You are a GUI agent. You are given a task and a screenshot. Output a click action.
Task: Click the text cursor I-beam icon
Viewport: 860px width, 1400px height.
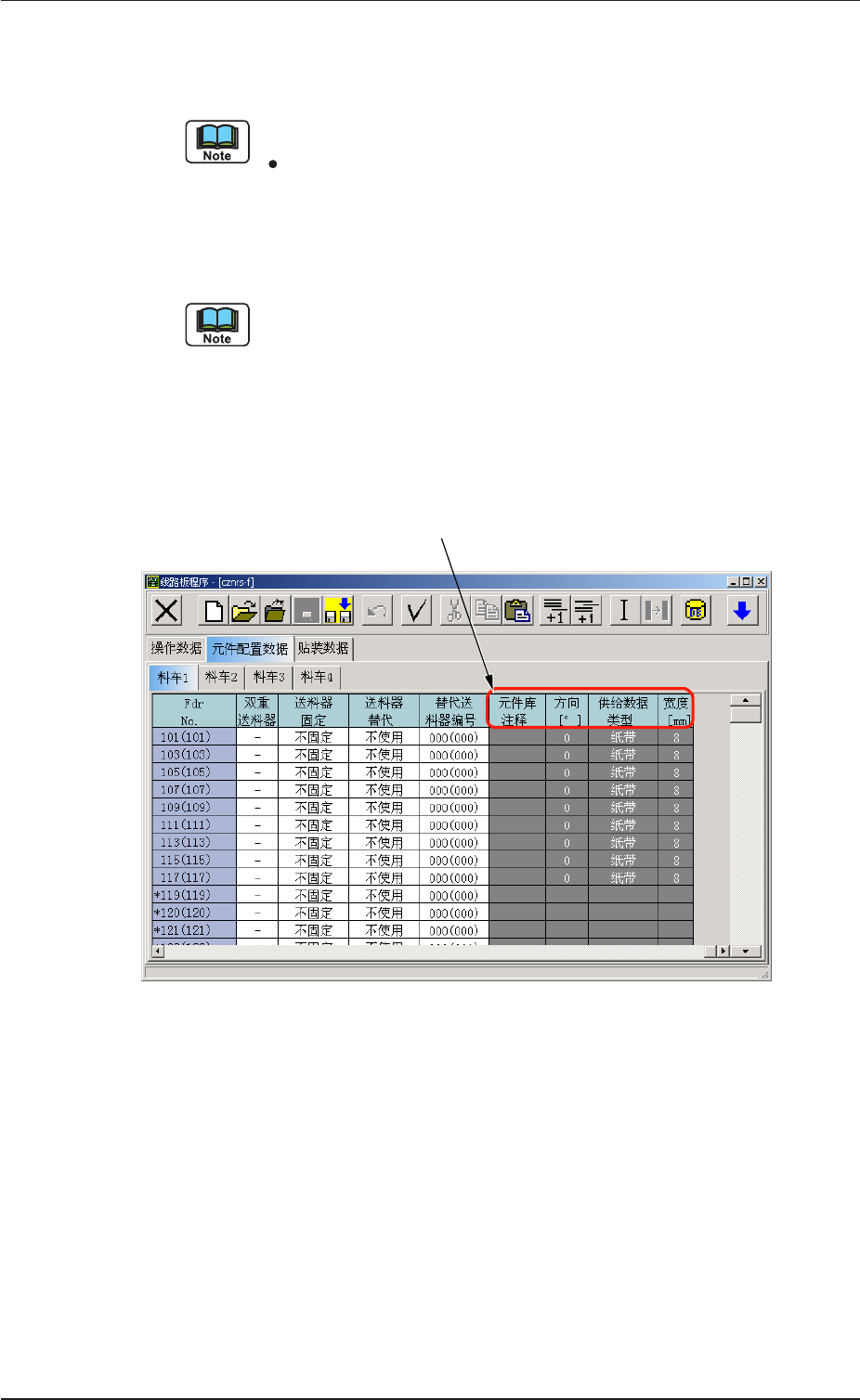(x=624, y=611)
